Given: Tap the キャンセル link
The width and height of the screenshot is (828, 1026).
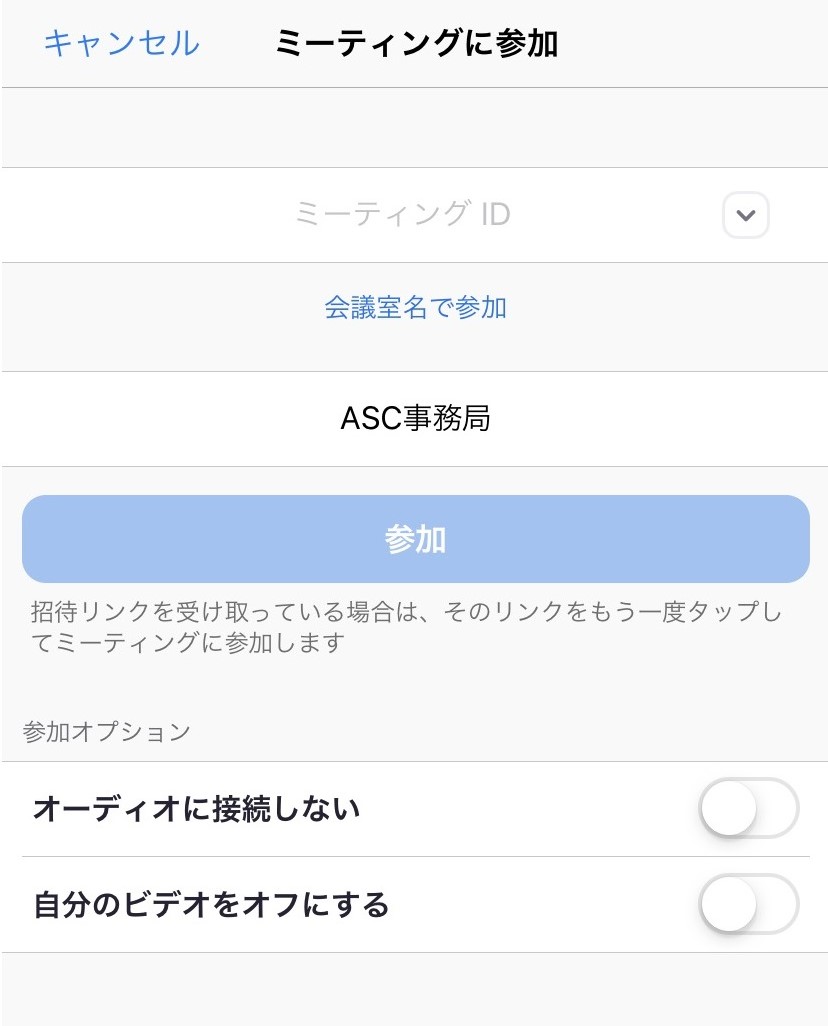Looking at the screenshot, I should (x=122, y=43).
